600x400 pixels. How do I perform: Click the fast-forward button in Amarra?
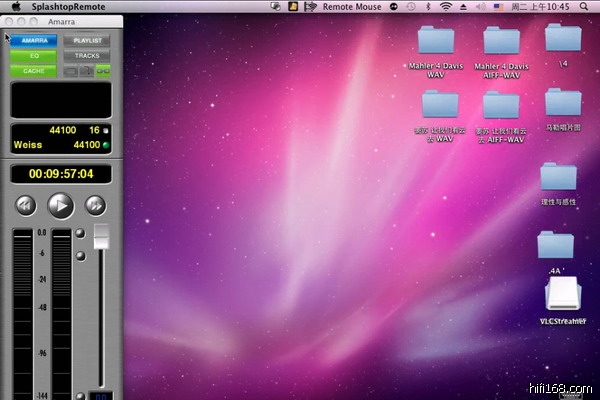pyautogui.click(x=96, y=205)
